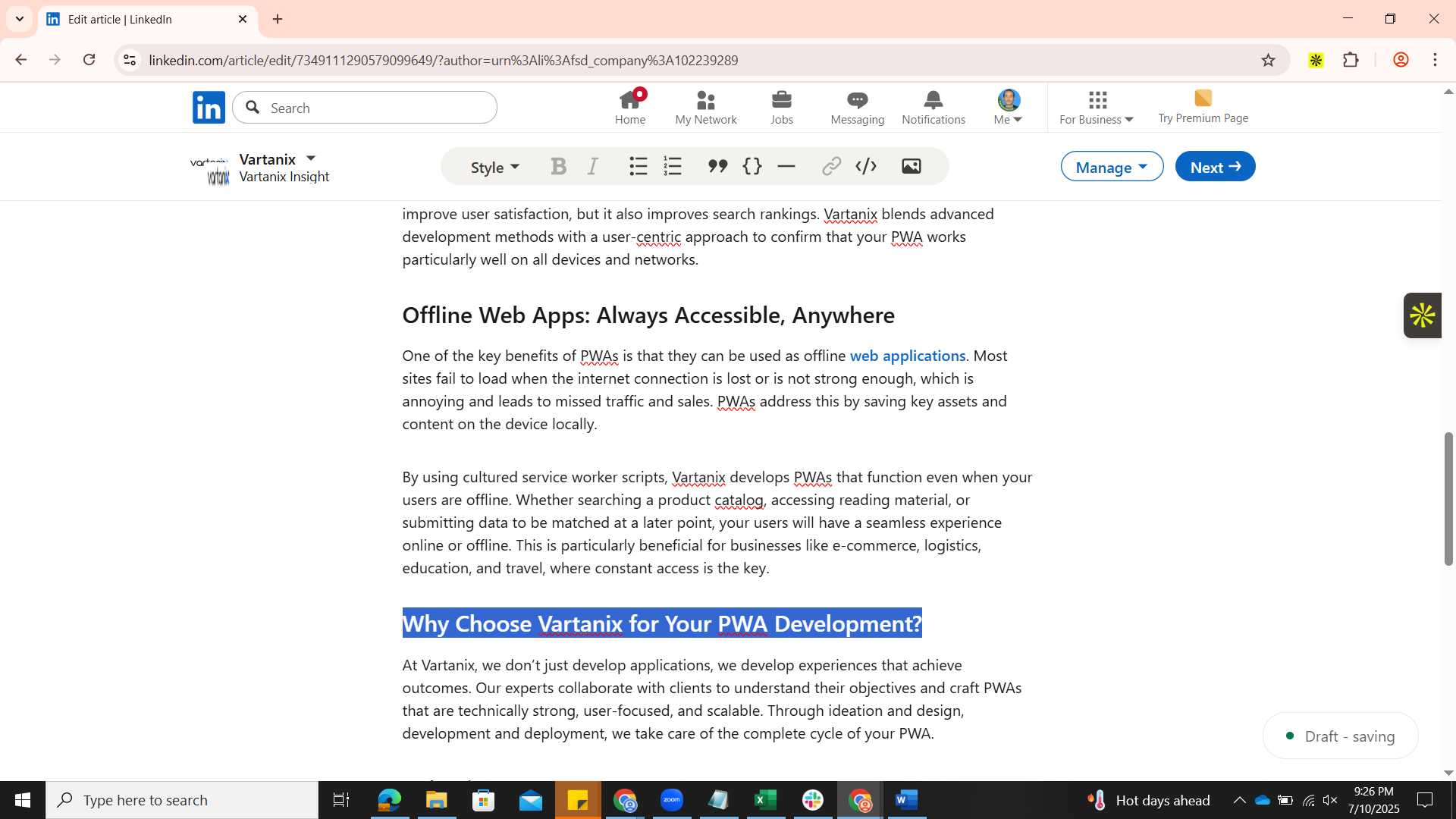The height and width of the screenshot is (819, 1456).
Task: Toggle bold formatting in editor toolbar
Action: (x=559, y=166)
